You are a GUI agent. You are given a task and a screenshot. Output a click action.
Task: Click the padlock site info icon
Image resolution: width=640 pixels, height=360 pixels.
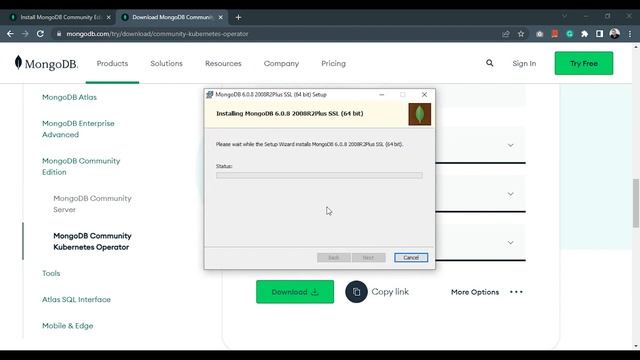pyautogui.click(x=59, y=34)
